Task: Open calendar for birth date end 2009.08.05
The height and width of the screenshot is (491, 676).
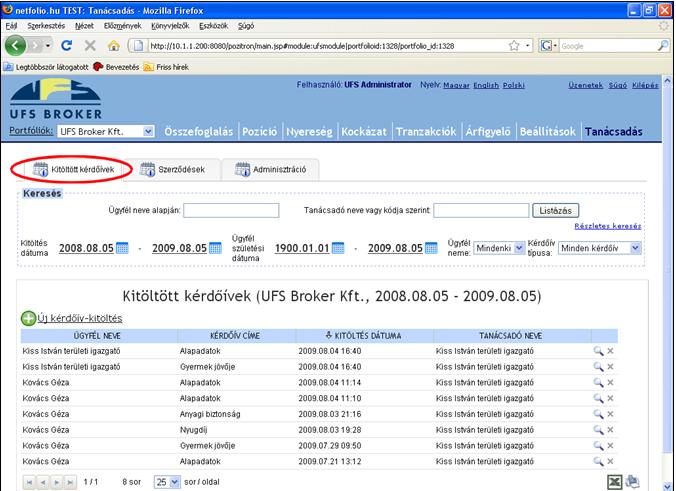Action: 431,248
